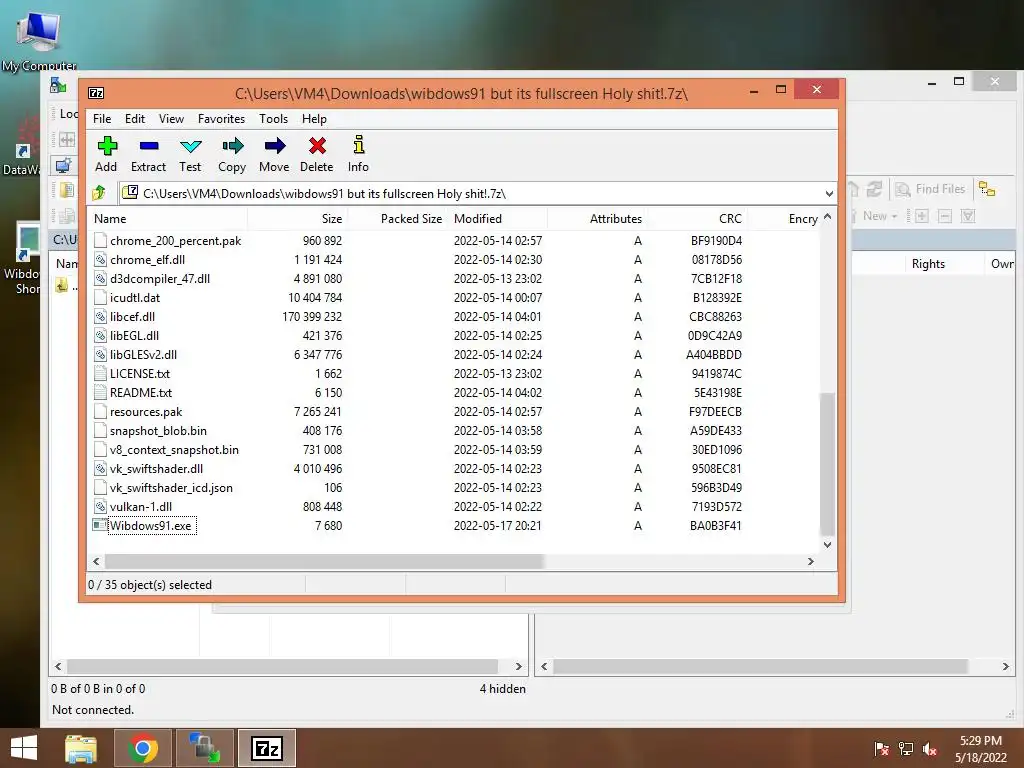Click the vertical scrollbar thumb
The width and height of the screenshot is (1024, 768).
tap(827, 464)
